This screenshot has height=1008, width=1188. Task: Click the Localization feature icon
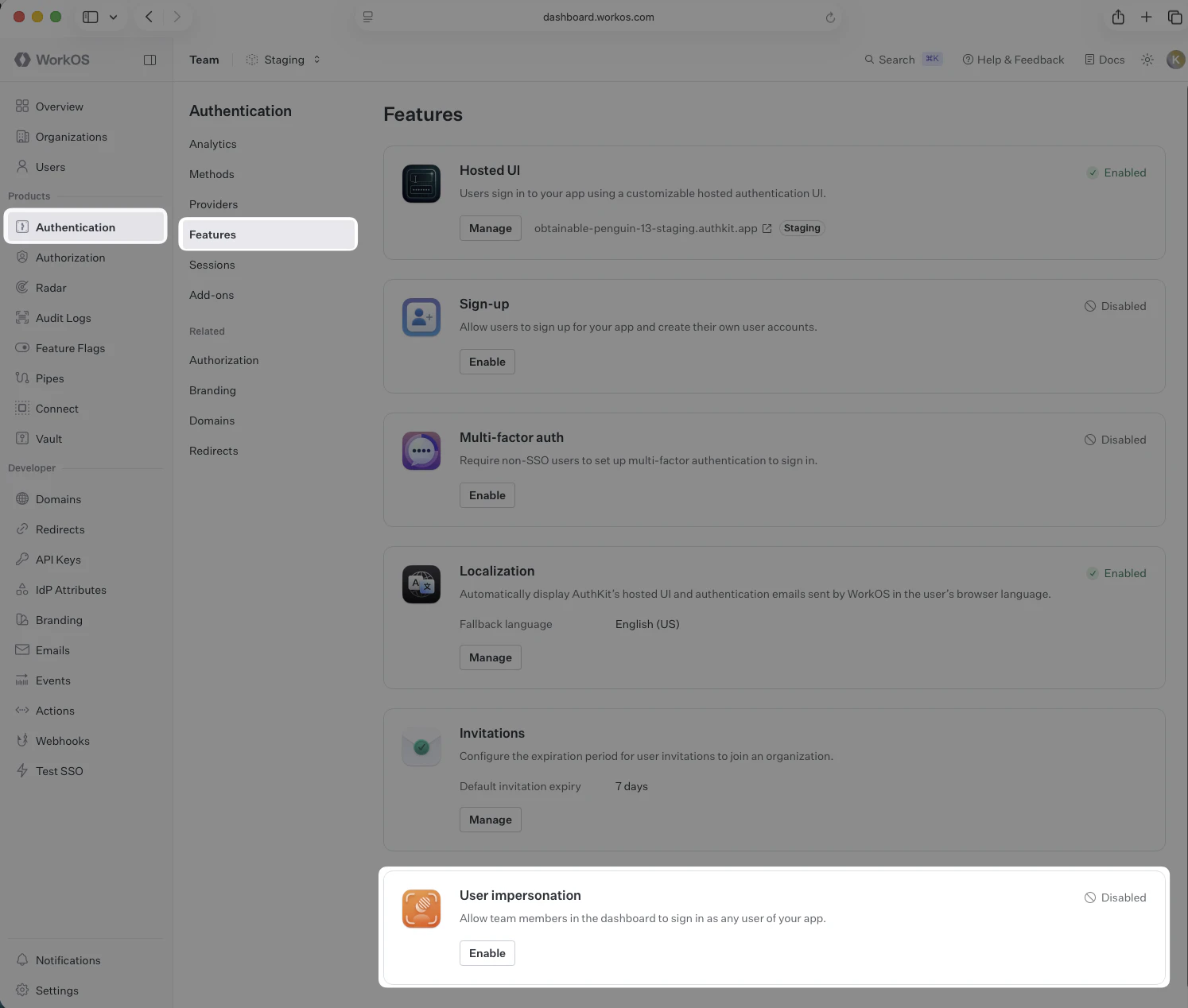point(421,584)
